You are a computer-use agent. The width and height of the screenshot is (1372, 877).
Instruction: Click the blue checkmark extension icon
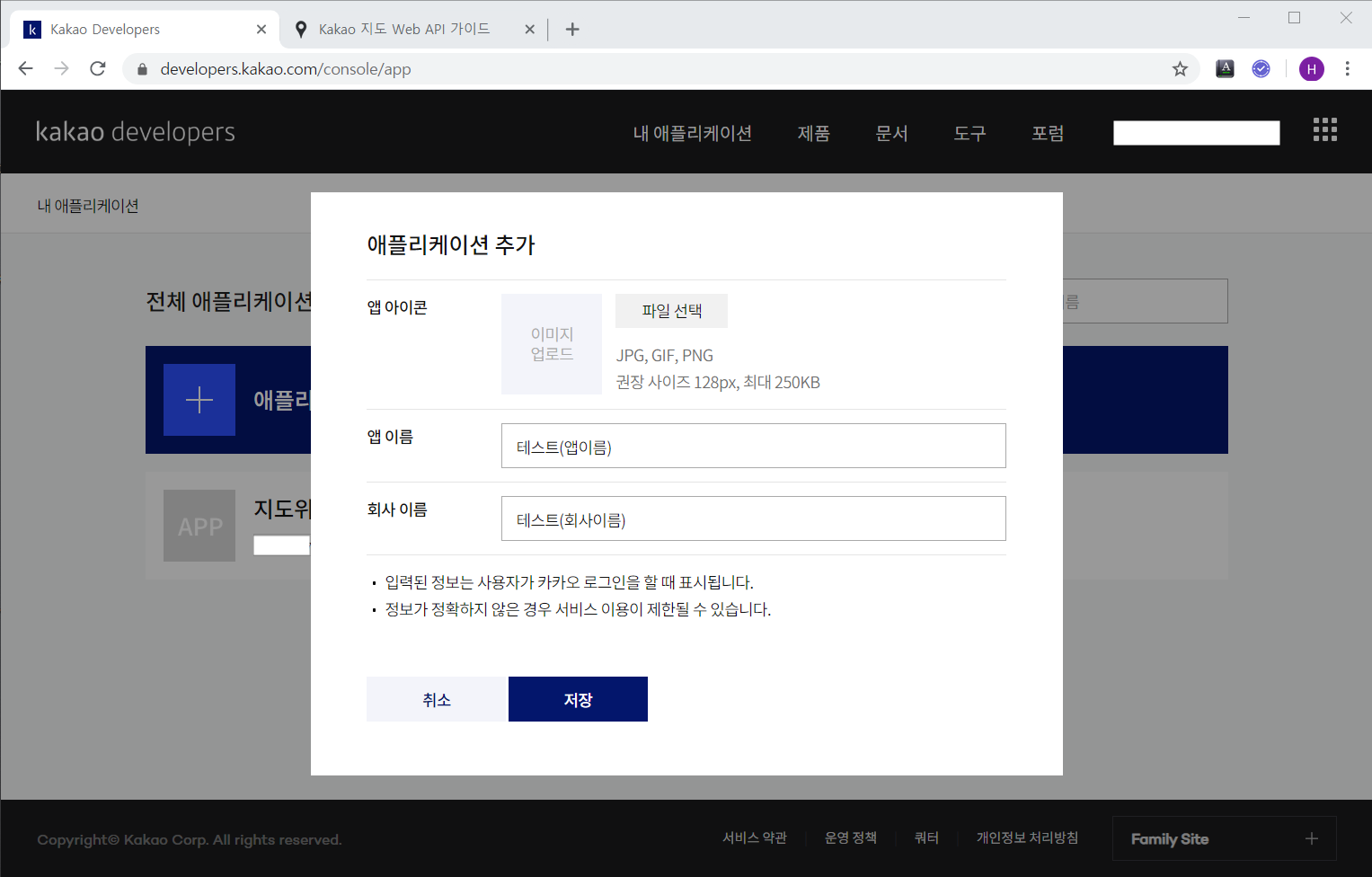pyautogui.click(x=1261, y=68)
